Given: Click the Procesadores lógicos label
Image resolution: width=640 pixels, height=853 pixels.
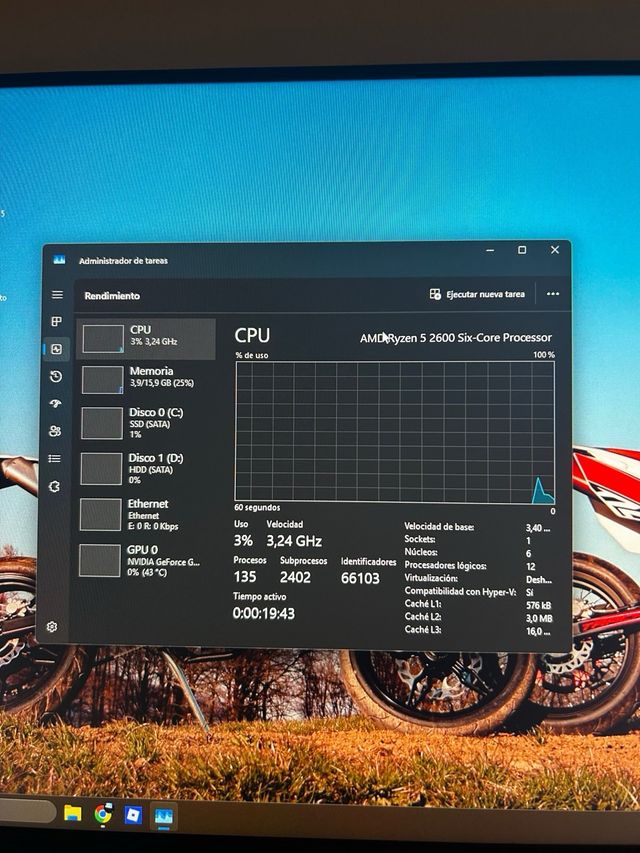Looking at the screenshot, I should [445, 566].
